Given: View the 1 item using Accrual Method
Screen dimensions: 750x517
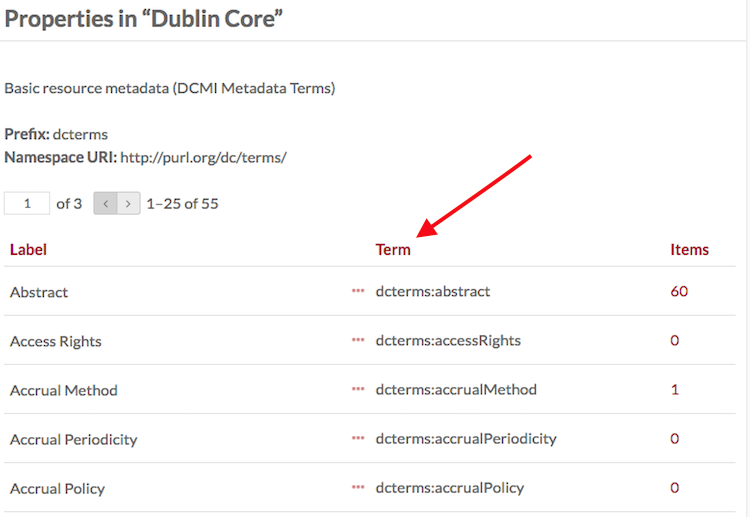Looking at the screenshot, I should [674, 389].
